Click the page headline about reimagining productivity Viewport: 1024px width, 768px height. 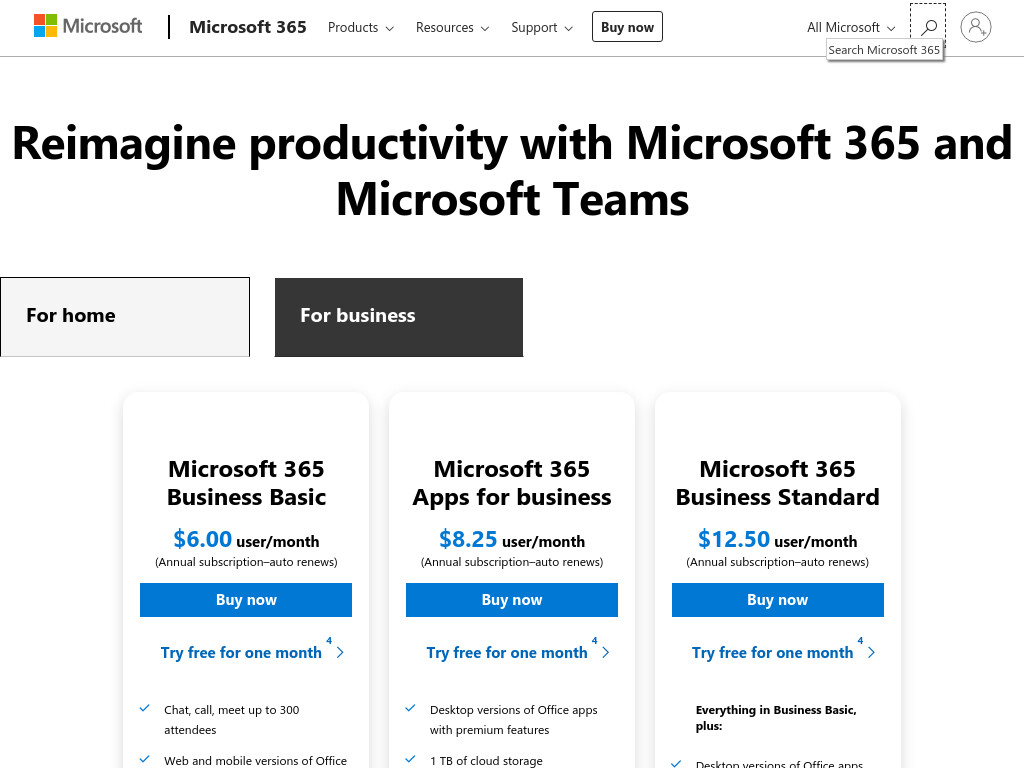point(512,171)
